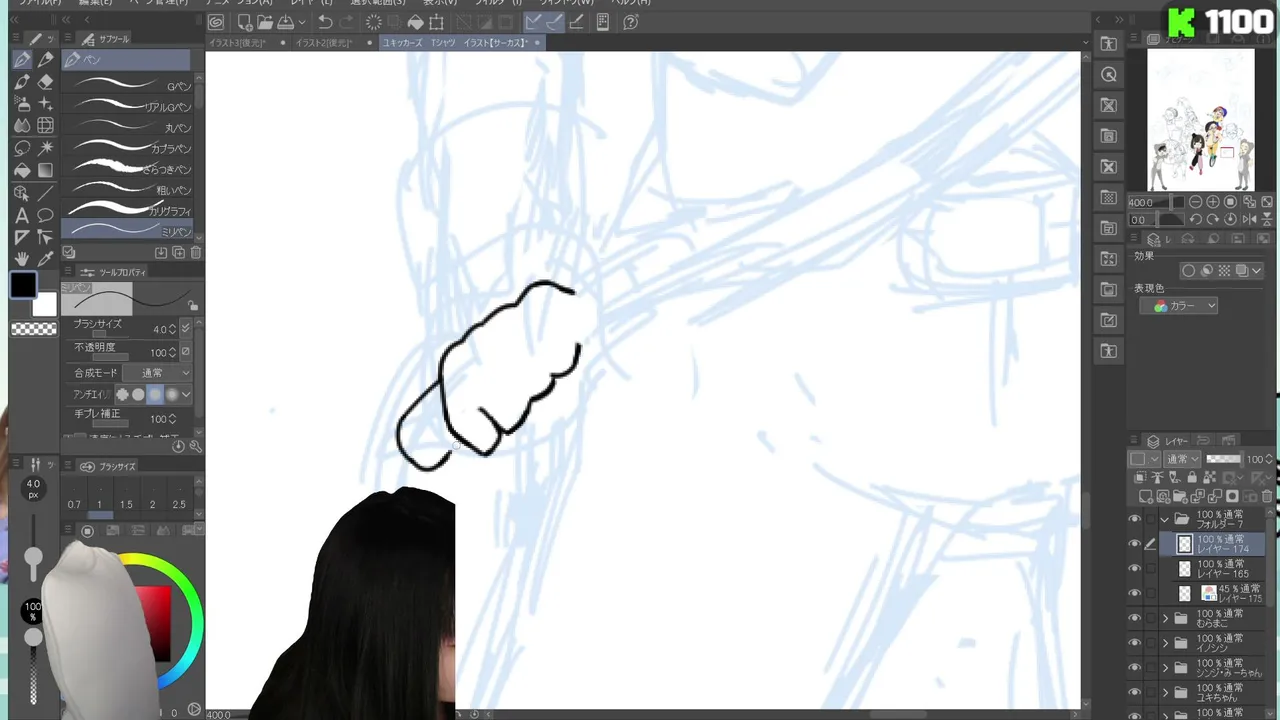Pick the Eyedropper tool
Viewport: 1280px width, 720px height.
click(x=45, y=259)
